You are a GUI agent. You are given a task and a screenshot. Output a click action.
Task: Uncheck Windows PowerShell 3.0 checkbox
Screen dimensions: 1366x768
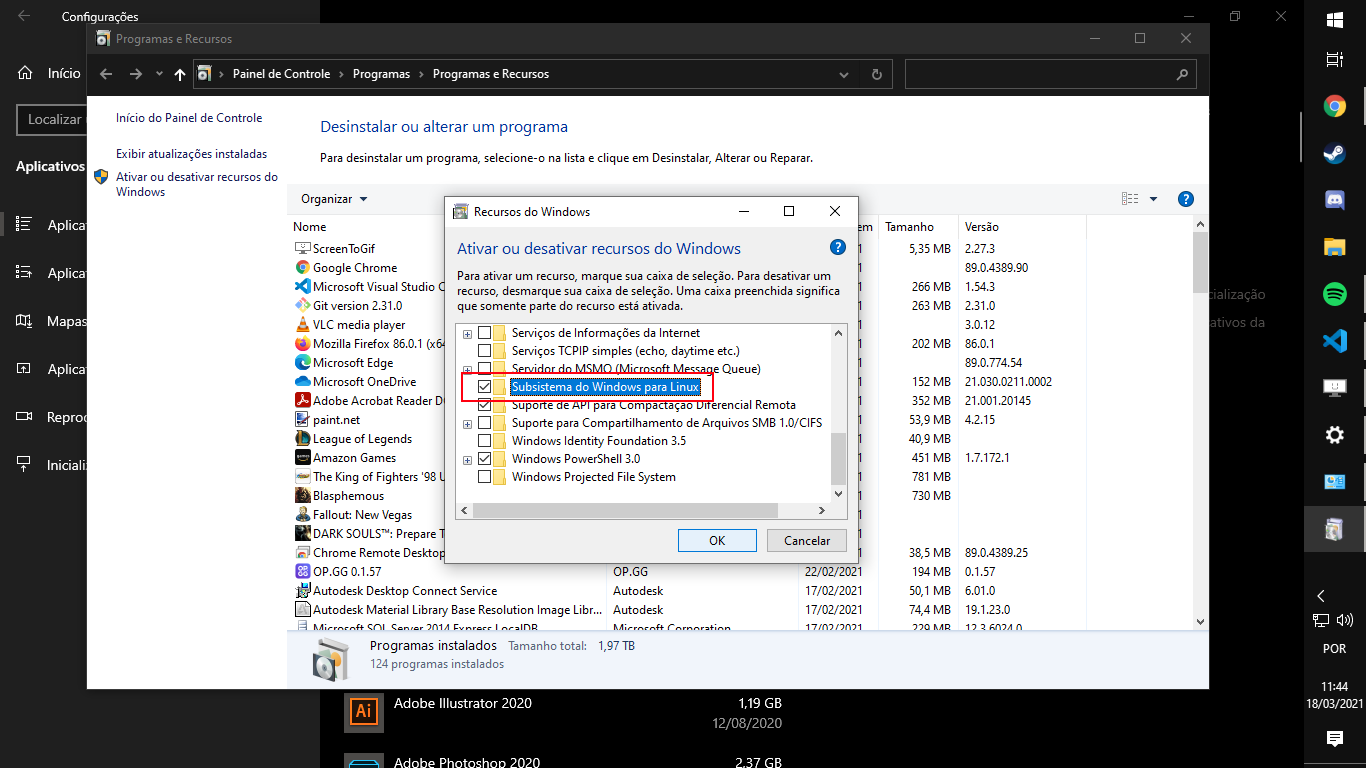484,459
